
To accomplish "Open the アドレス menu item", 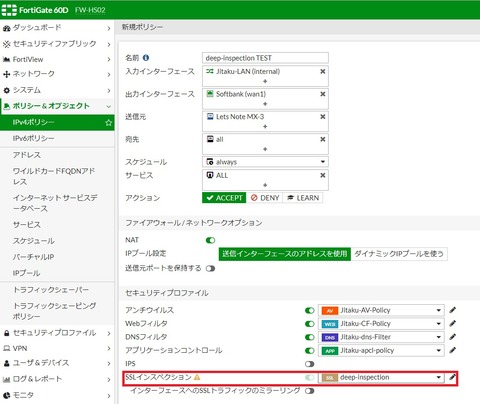I will coord(57,155).
